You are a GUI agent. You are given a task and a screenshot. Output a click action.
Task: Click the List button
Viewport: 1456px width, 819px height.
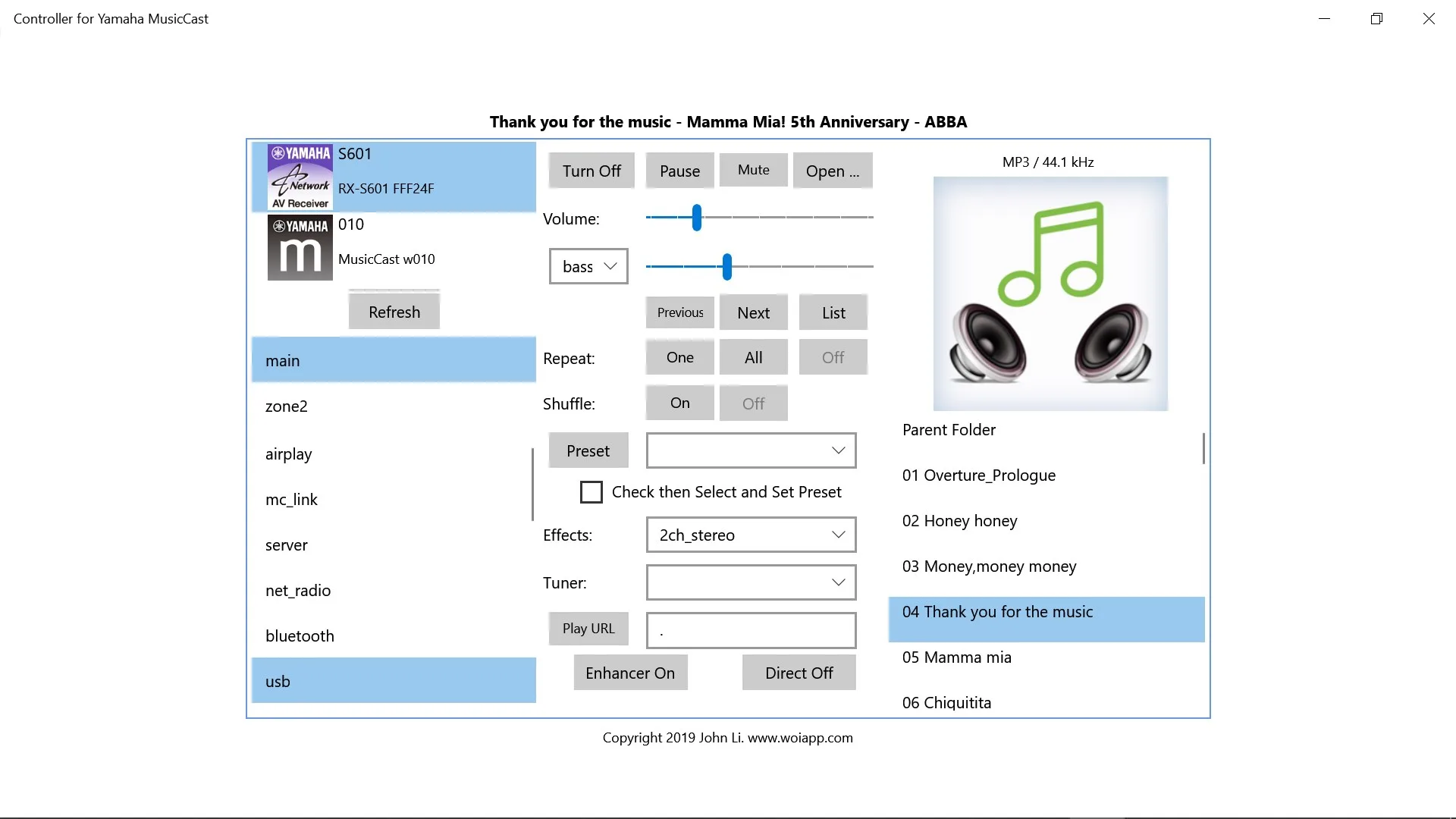point(833,312)
